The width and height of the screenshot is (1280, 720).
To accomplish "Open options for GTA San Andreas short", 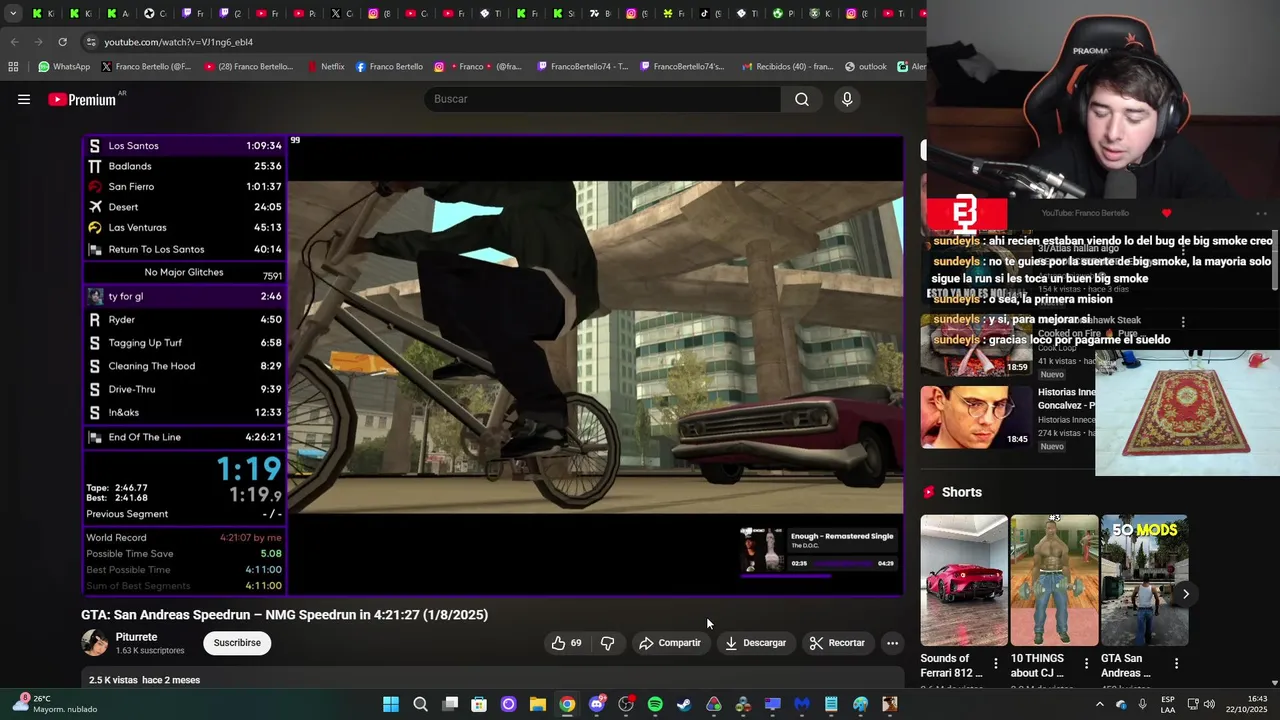I will [1176, 663].
